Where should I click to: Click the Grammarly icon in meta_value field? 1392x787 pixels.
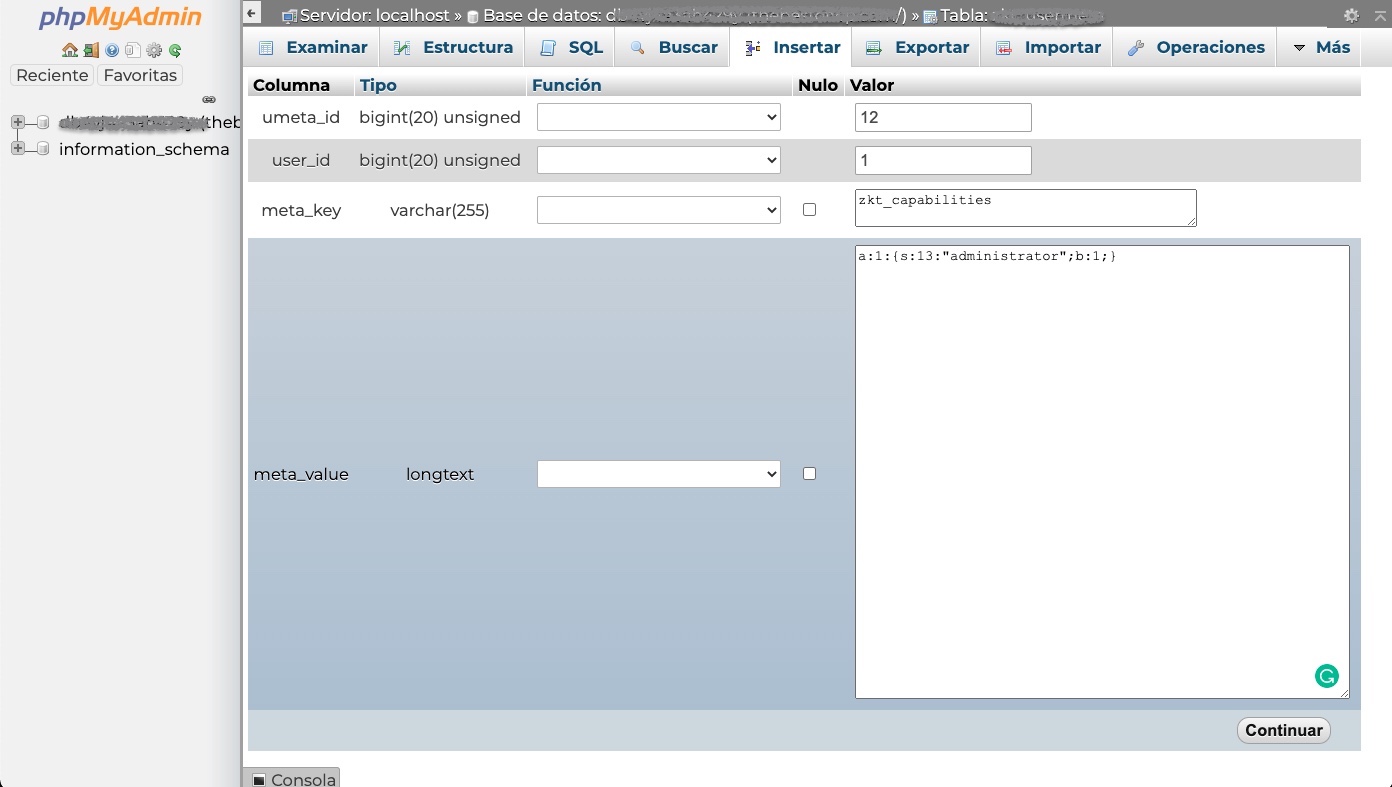point(1326,676)
